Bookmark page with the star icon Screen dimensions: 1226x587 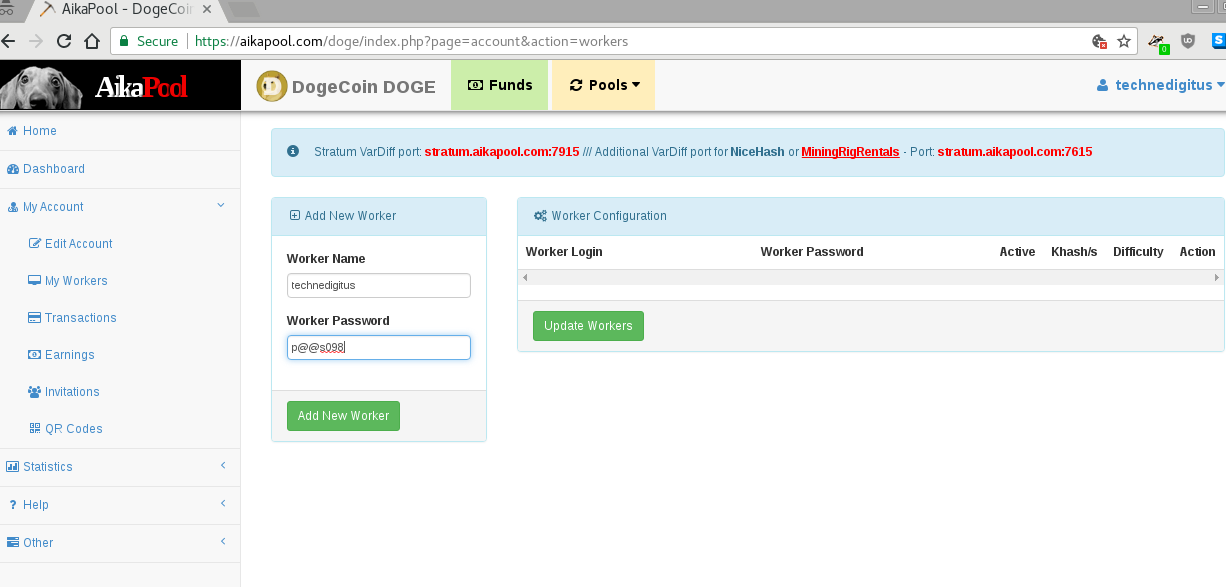(x=1124, y=41)
